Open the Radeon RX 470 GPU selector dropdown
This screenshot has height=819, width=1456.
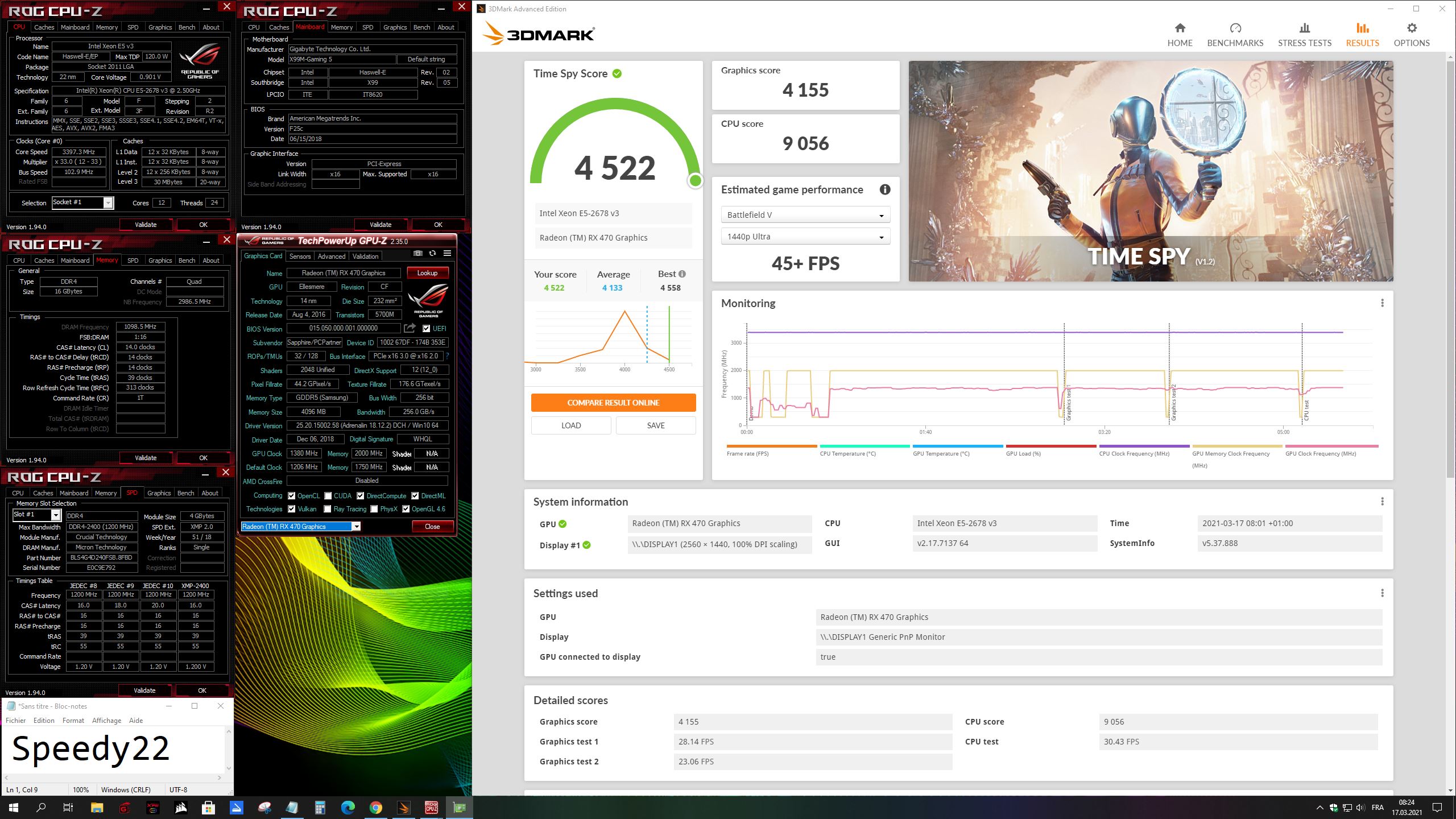tap(301, 527)
